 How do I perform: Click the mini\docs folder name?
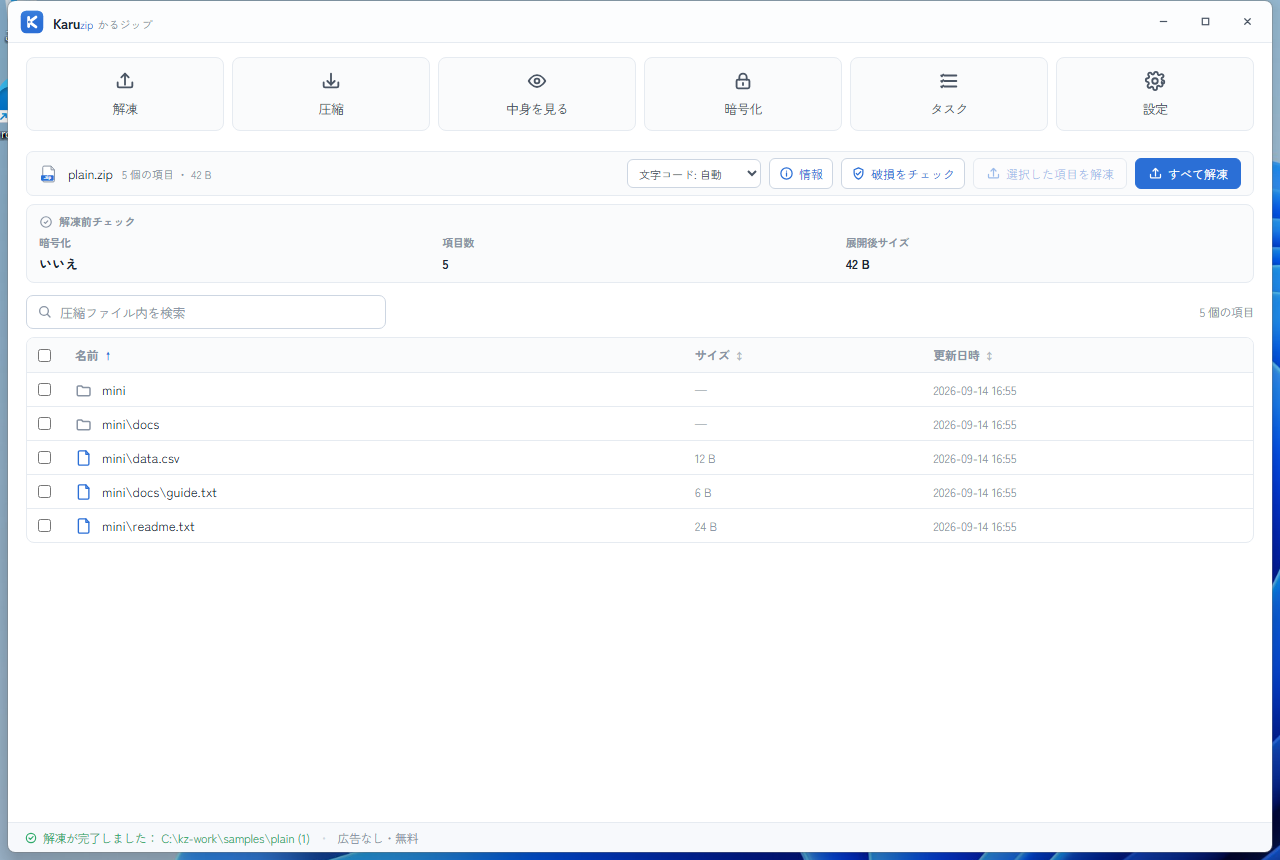[x=130, y=425]
